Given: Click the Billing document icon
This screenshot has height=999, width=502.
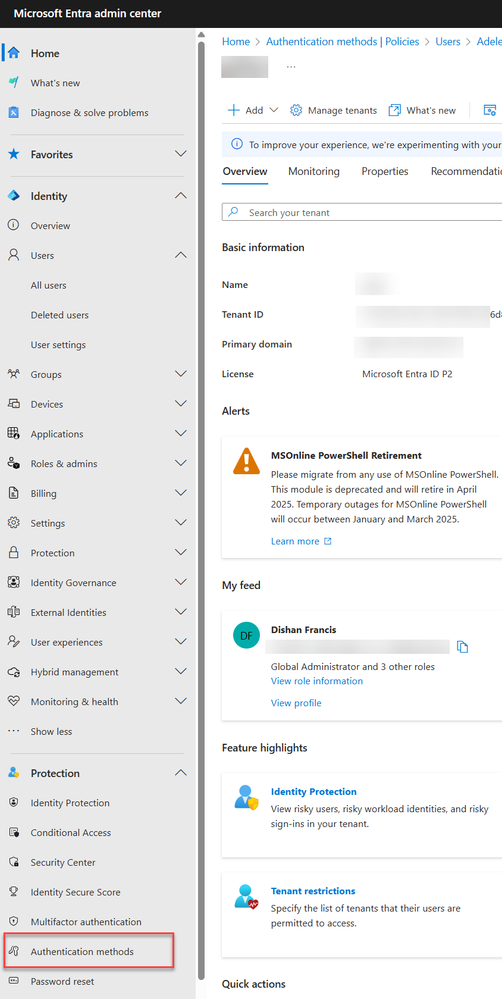Looking at the screenshot, I should point(13,493).
